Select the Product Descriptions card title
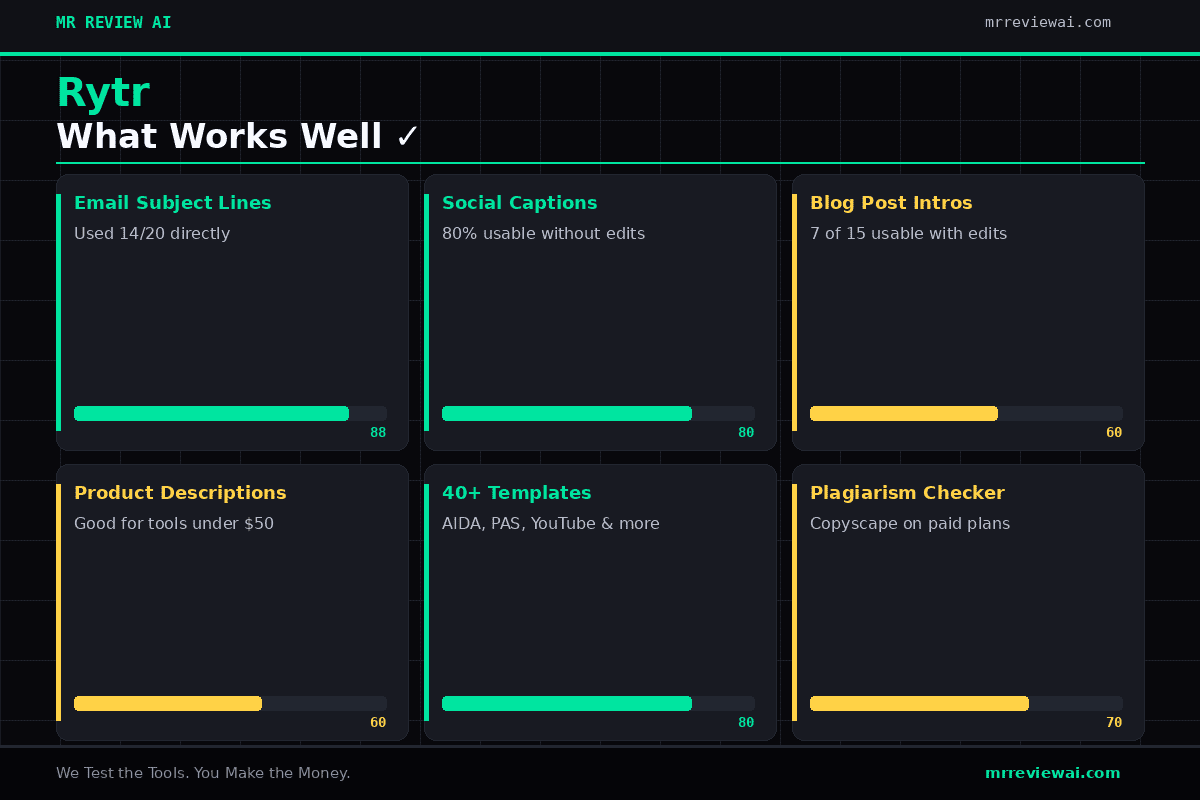Screen dimensions: 1200x800 click(x=180, y=493)
